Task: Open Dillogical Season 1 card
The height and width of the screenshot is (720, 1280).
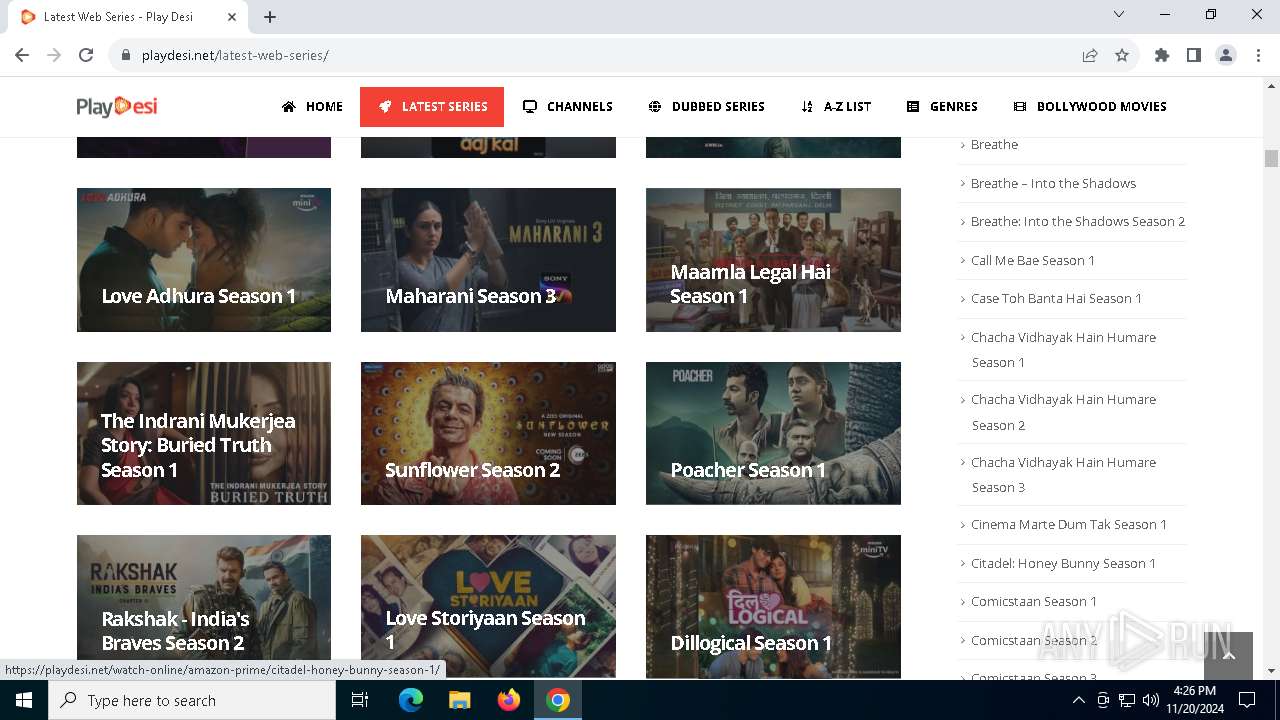Action: pos(773,606)
